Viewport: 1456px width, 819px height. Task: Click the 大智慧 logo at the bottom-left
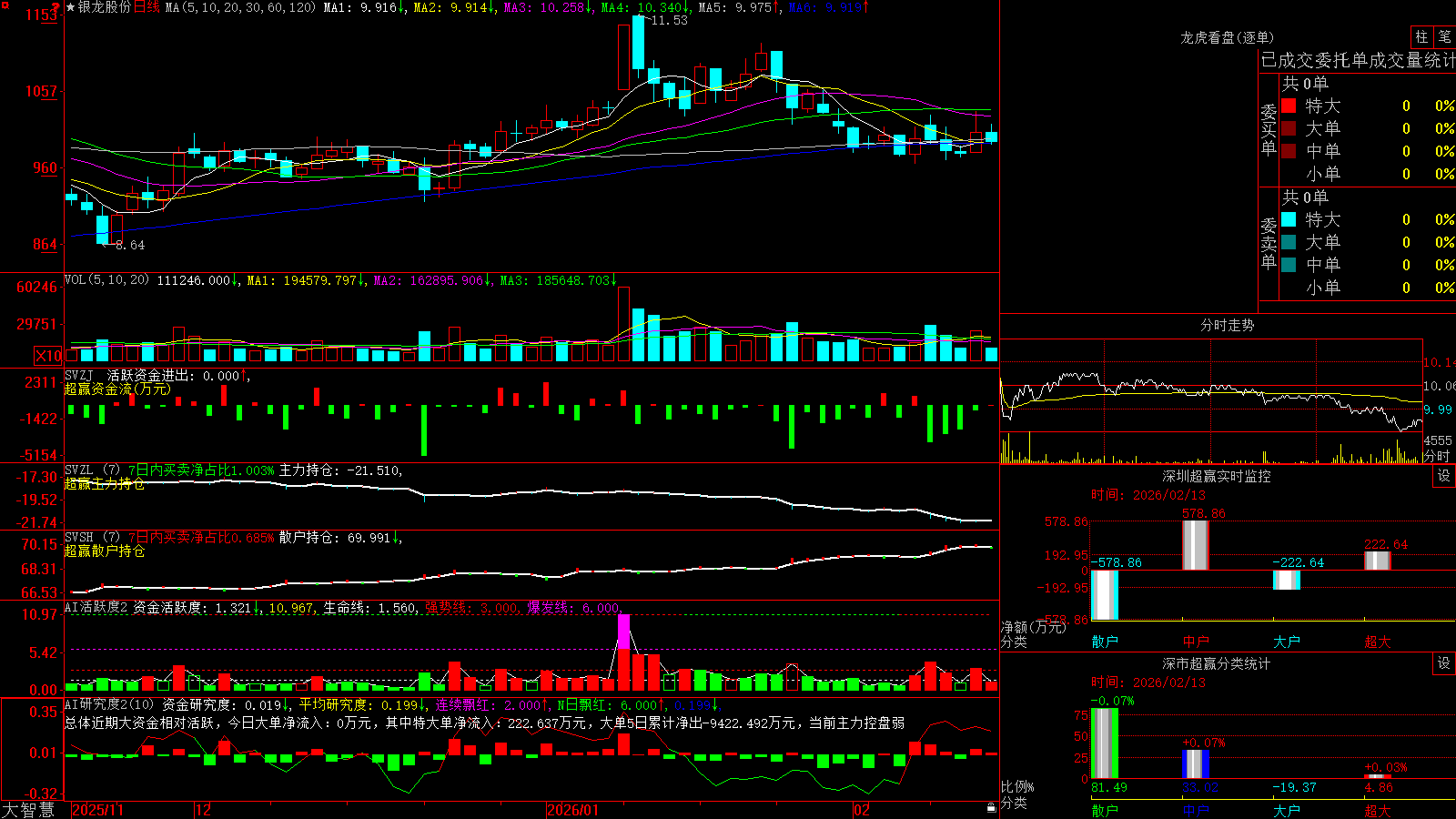click(x=28, y=810)
